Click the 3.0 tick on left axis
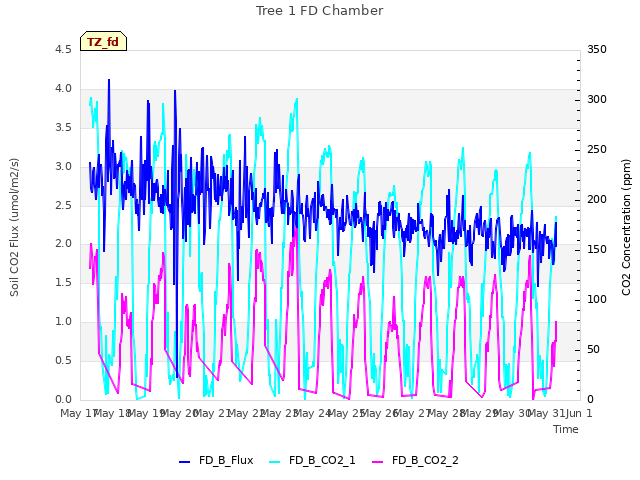The width and height of the screenshot is (640, 480). (x=63, y=167)
